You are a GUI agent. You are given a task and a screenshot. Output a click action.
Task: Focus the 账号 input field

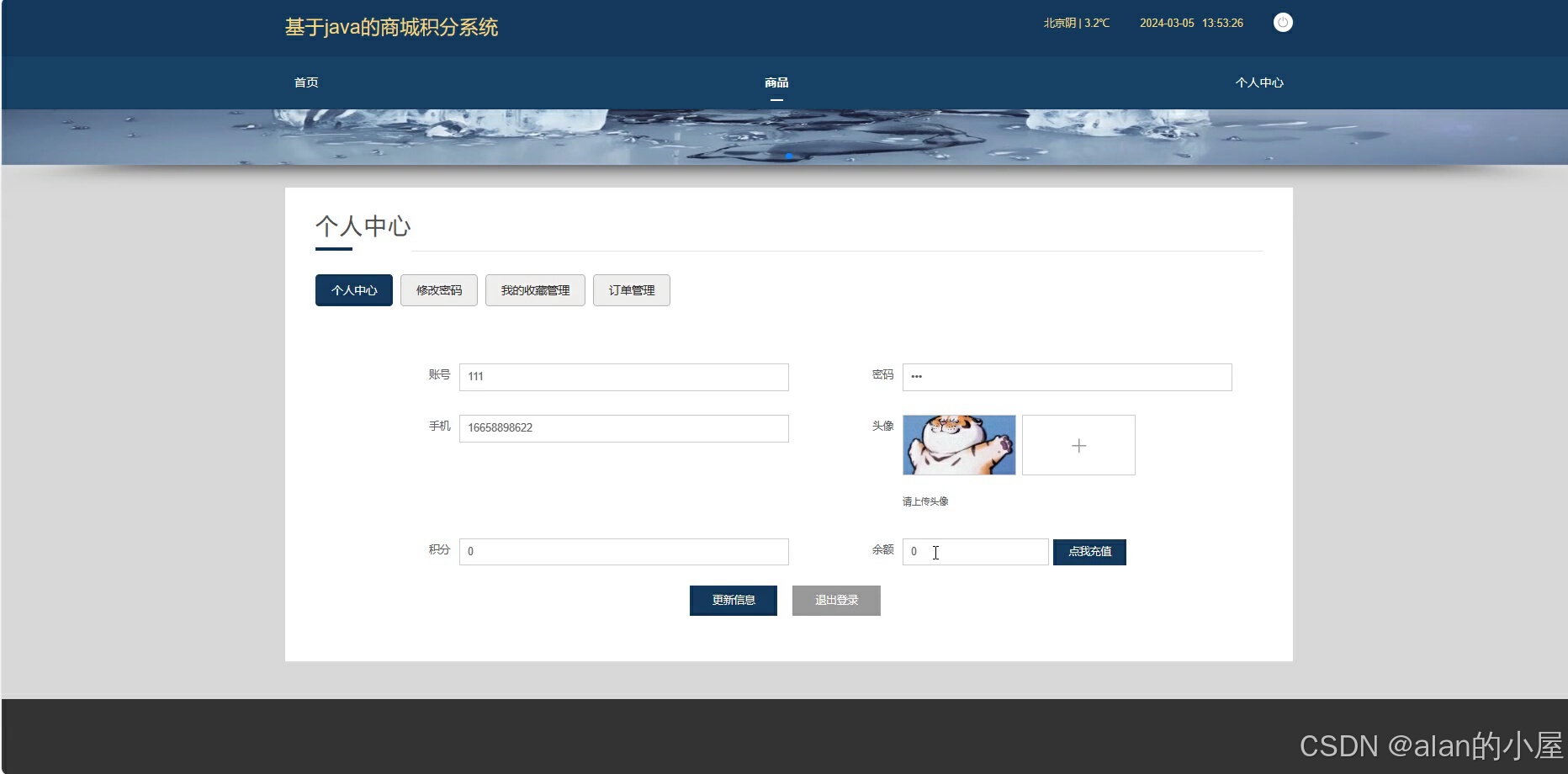click(624, 377)
